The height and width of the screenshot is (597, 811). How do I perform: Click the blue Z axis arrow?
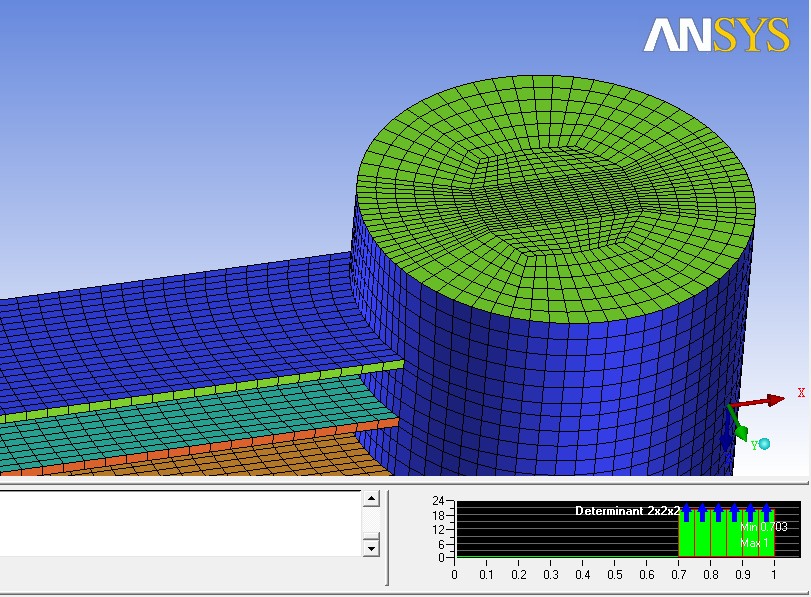click(x=727, y=436)
